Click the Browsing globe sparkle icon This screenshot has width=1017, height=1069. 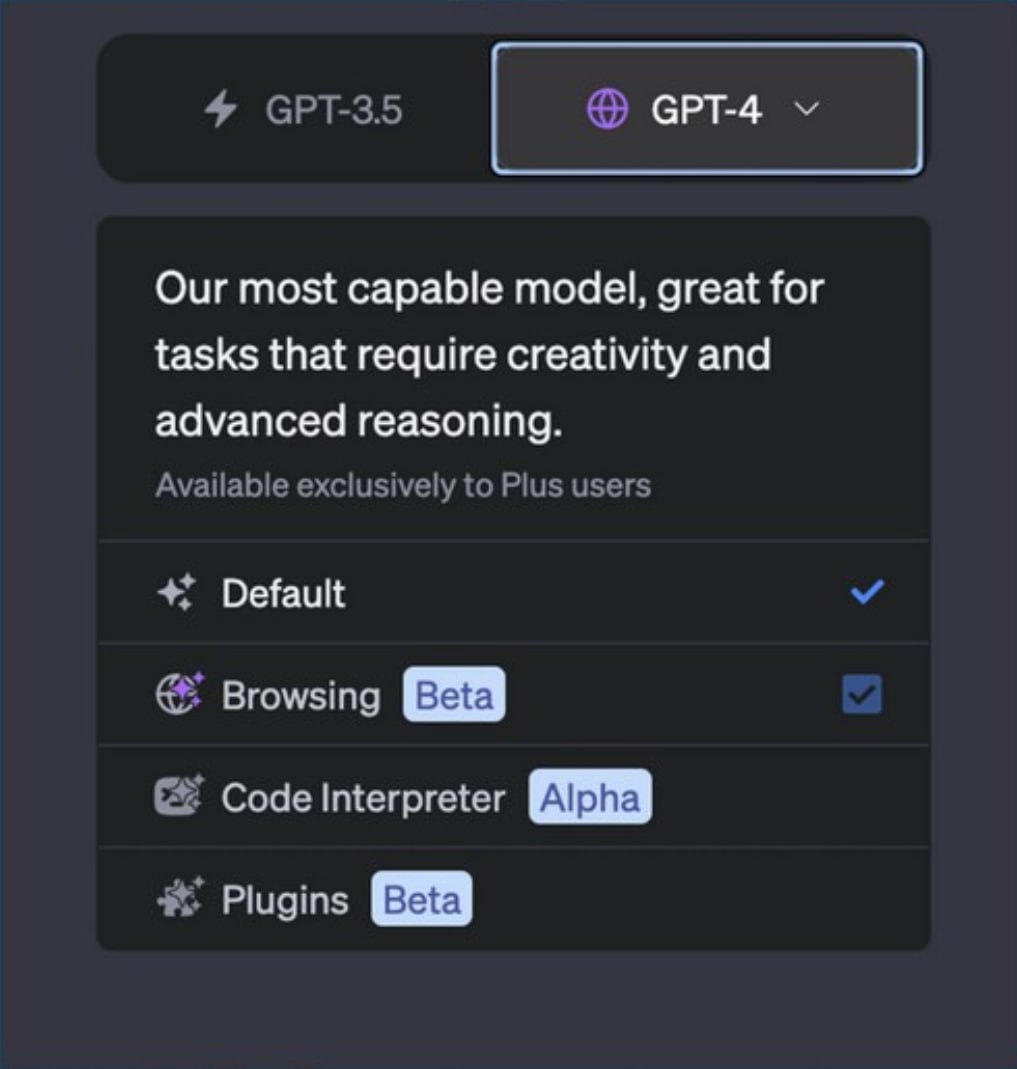click(178, 695)
